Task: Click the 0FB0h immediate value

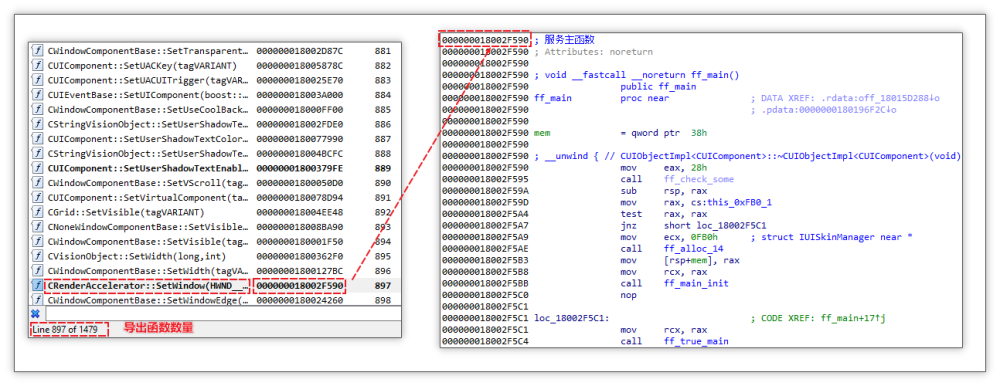Action: pos(703,237)
